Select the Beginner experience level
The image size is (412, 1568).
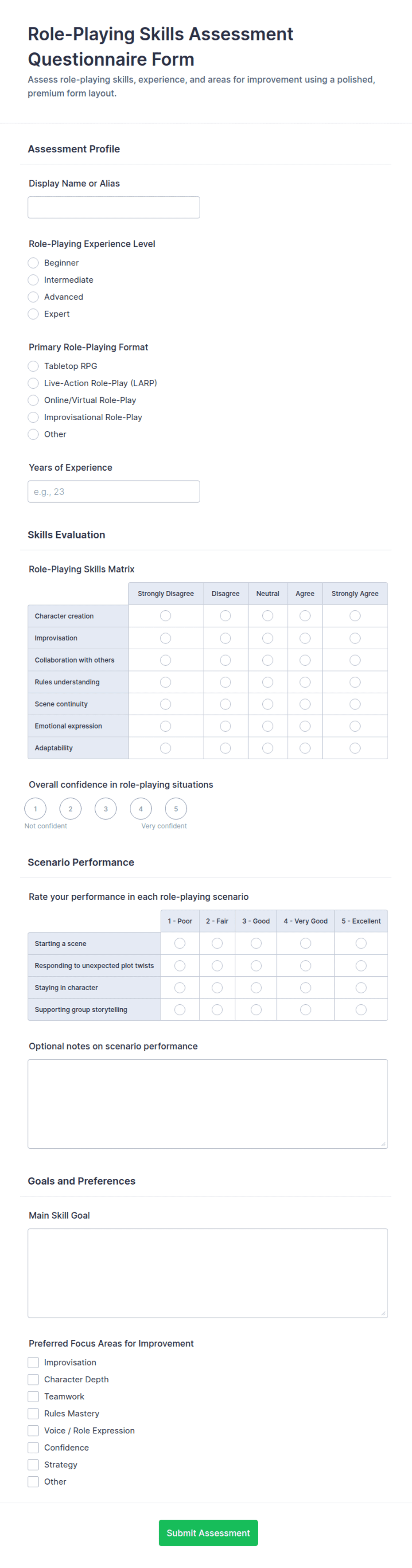(34, 263)
